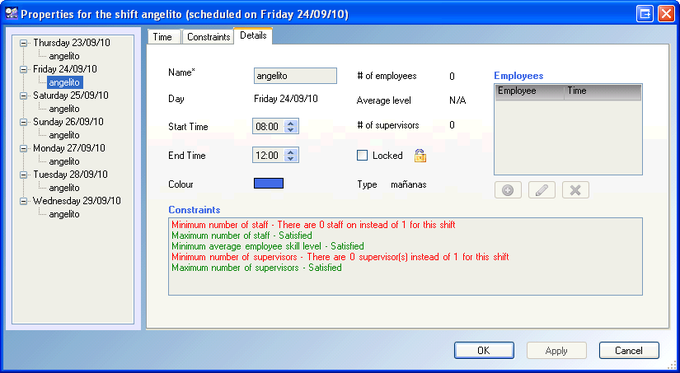Image resolution: width=680 pixels, height=373 pixels.
Task: Click 'Minimum average employee skill level' line
Action: point(268,246)
